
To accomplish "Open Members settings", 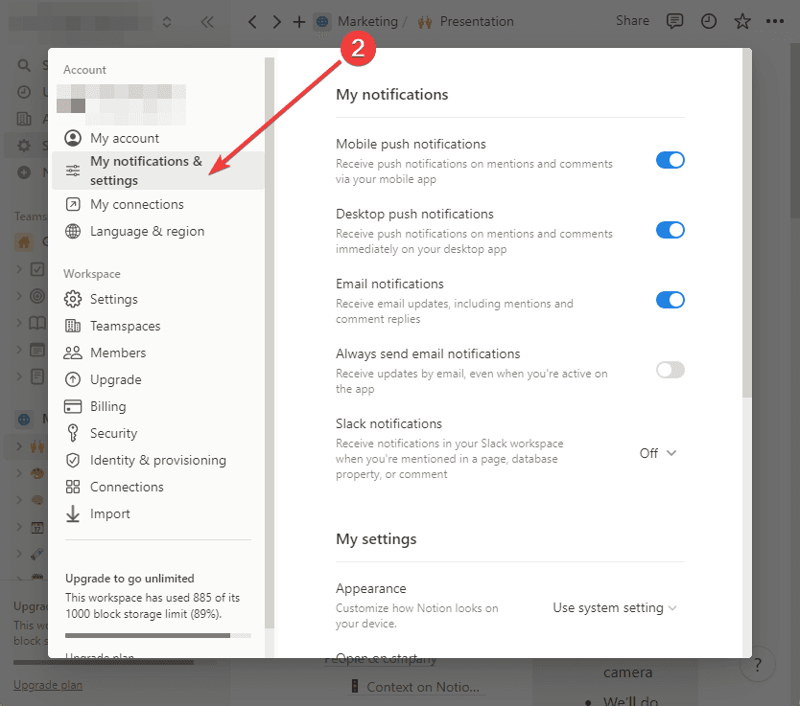I will [x=117, y=352].
